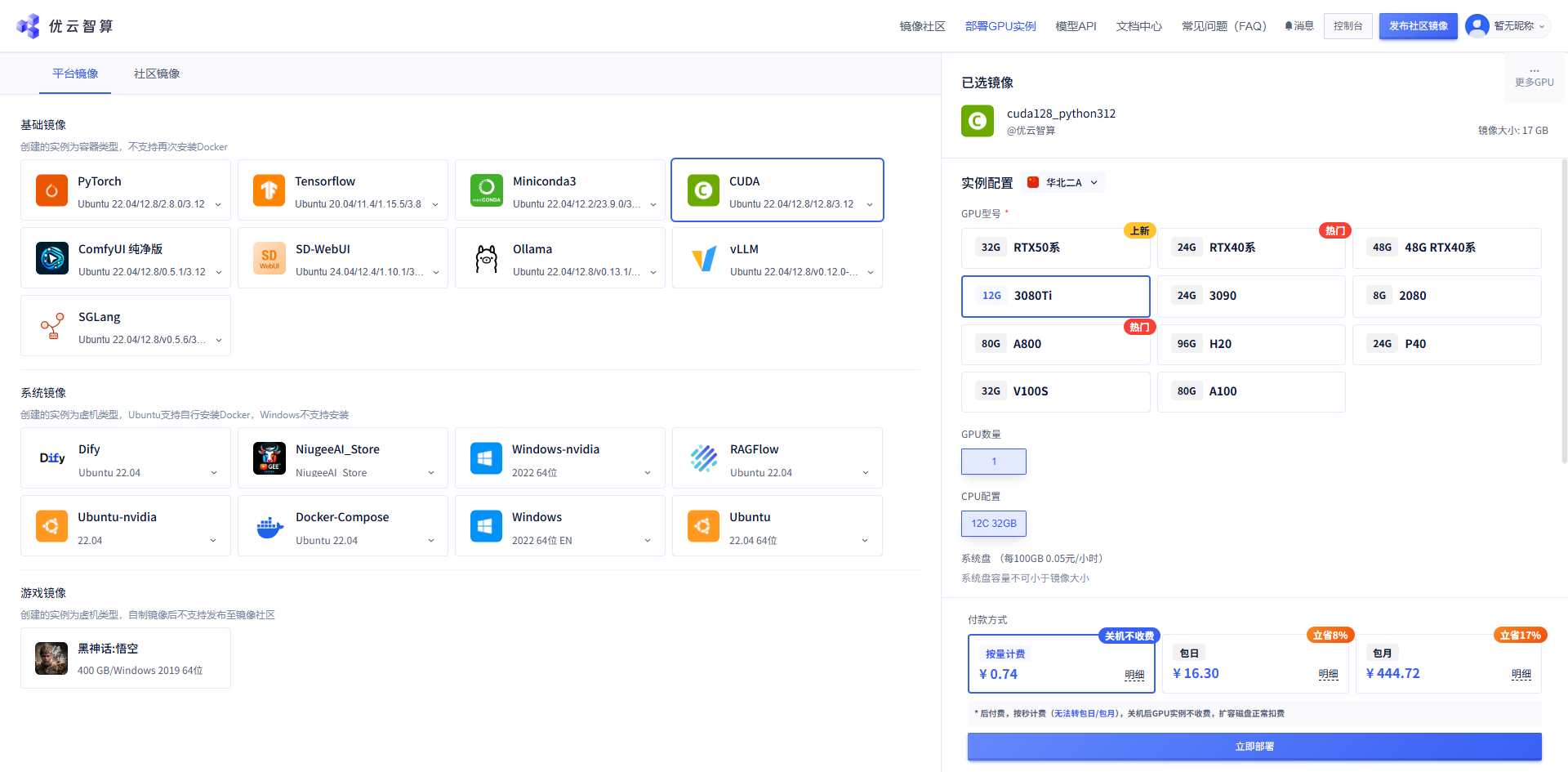Screen dimensions: 1568x772
Task: Click the Windows-nvidia icon
Action: click(486, 458)
